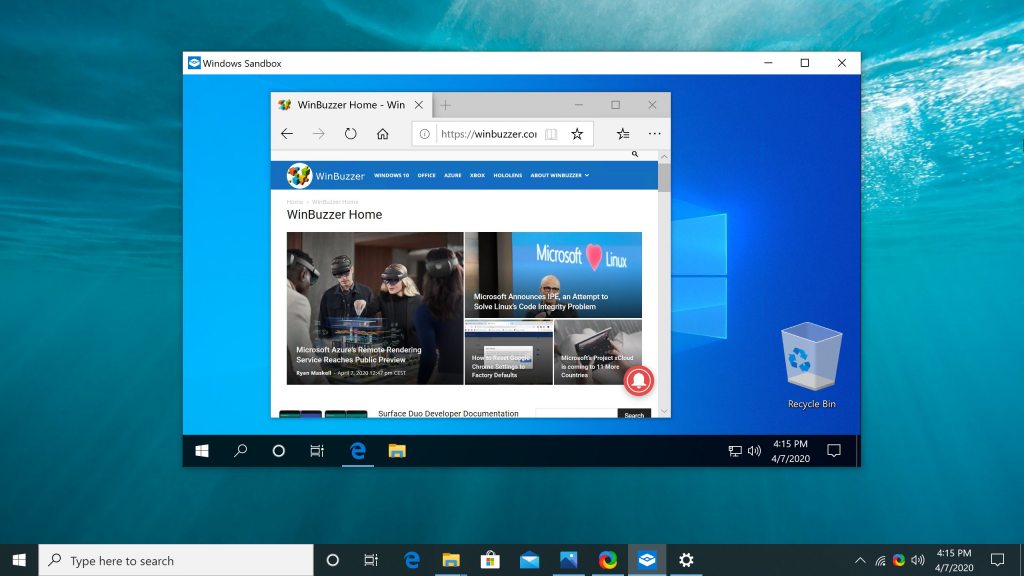Open a new tab in Edge
This screenshot has height=576, width=1024.
pyautogui.click(x=446, y=105)
